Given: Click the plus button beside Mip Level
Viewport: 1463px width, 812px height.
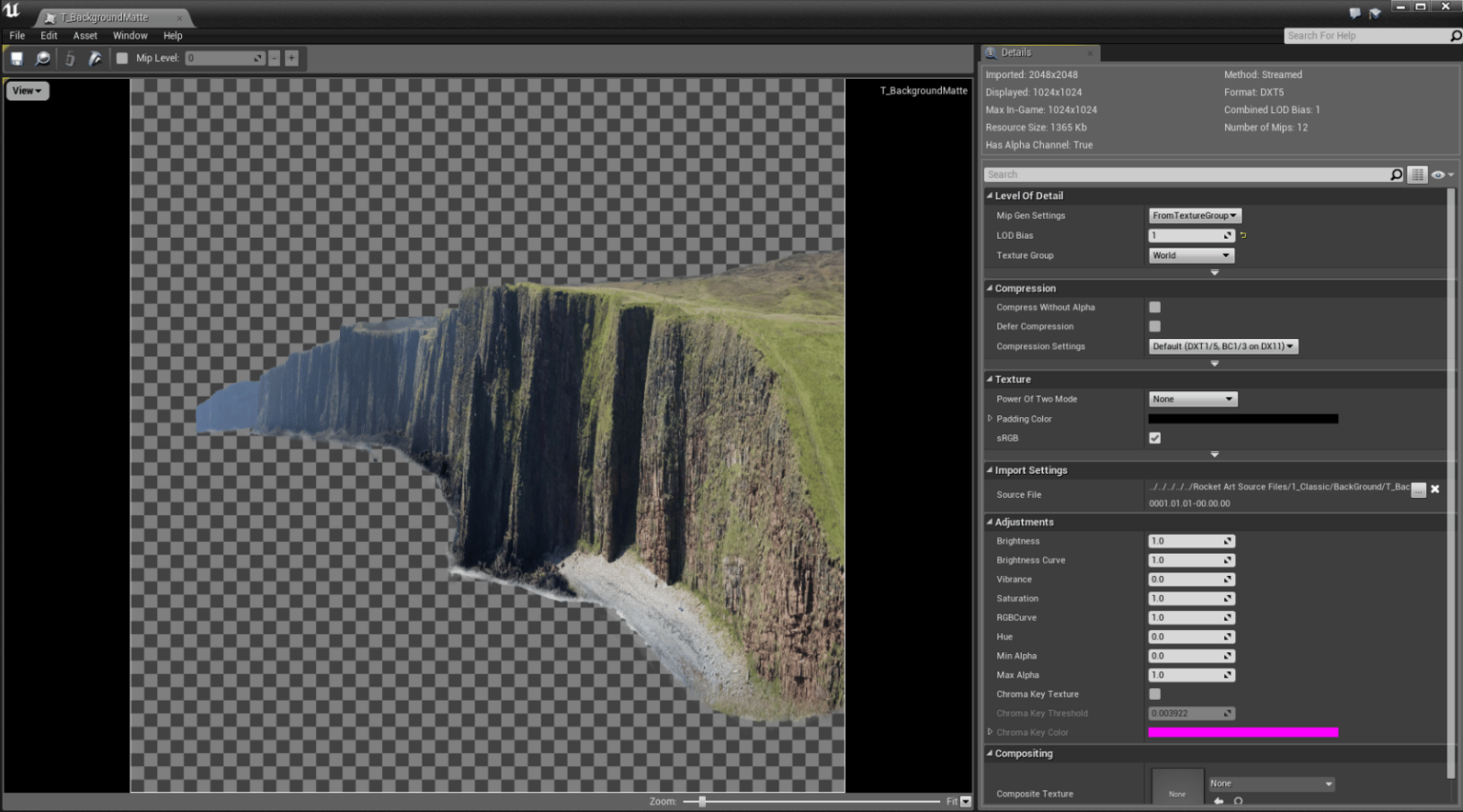Looking at the screenshot, I should click(291, 58).
